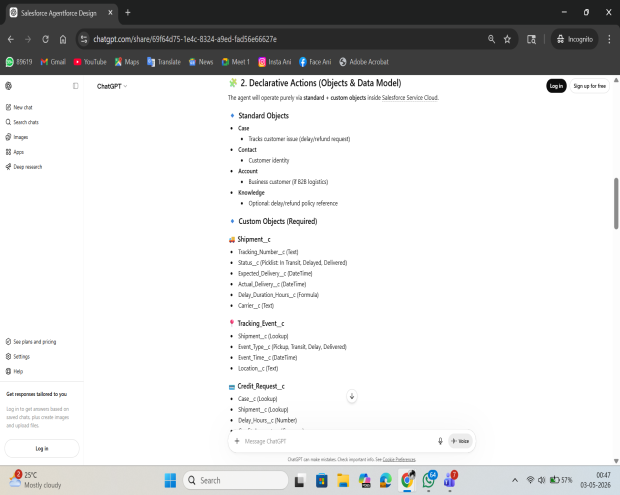Screen dimensions: 620x495
Task: Click Sign up for free
Action: 590,86
